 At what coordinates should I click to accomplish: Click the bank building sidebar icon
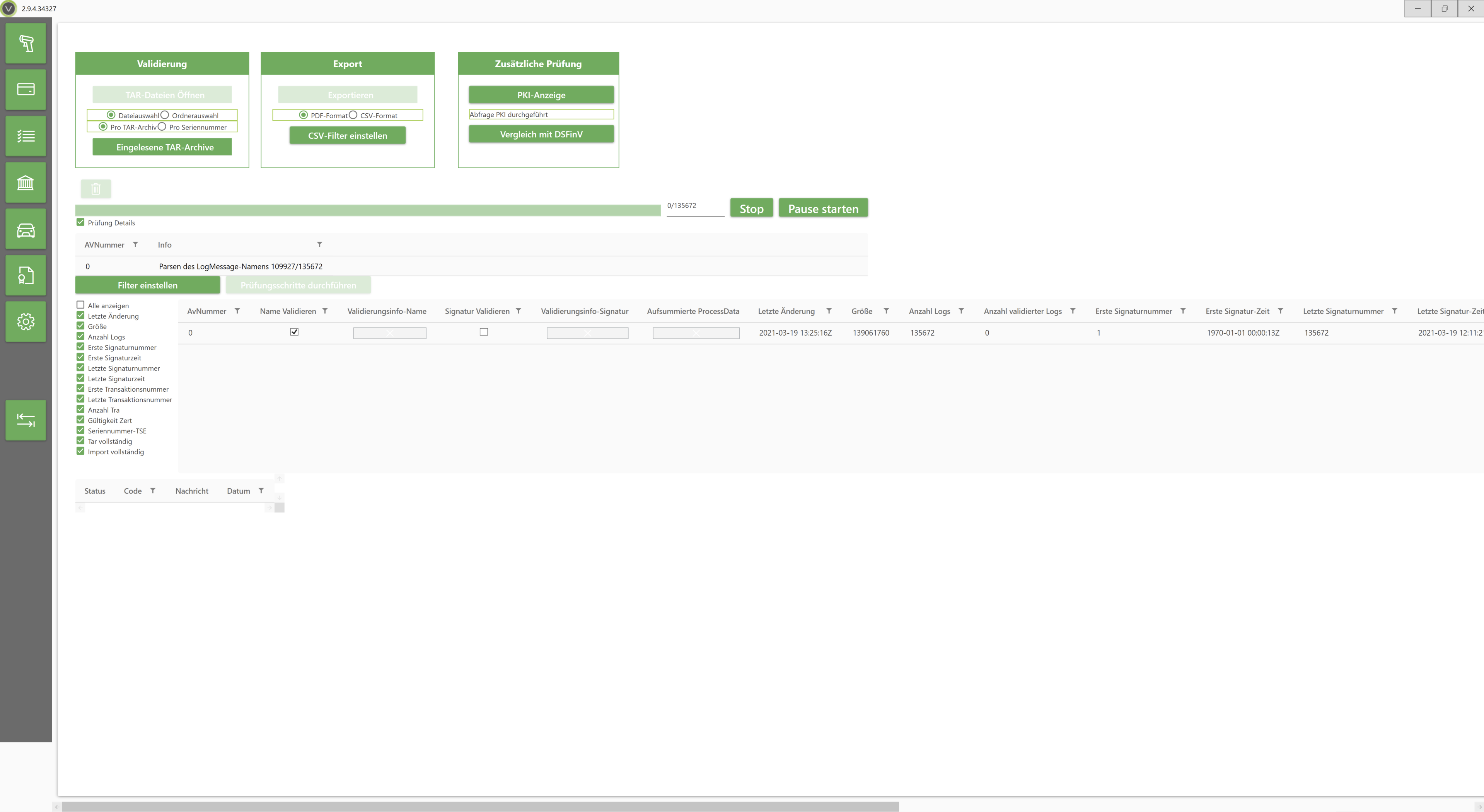coord(26,183)
